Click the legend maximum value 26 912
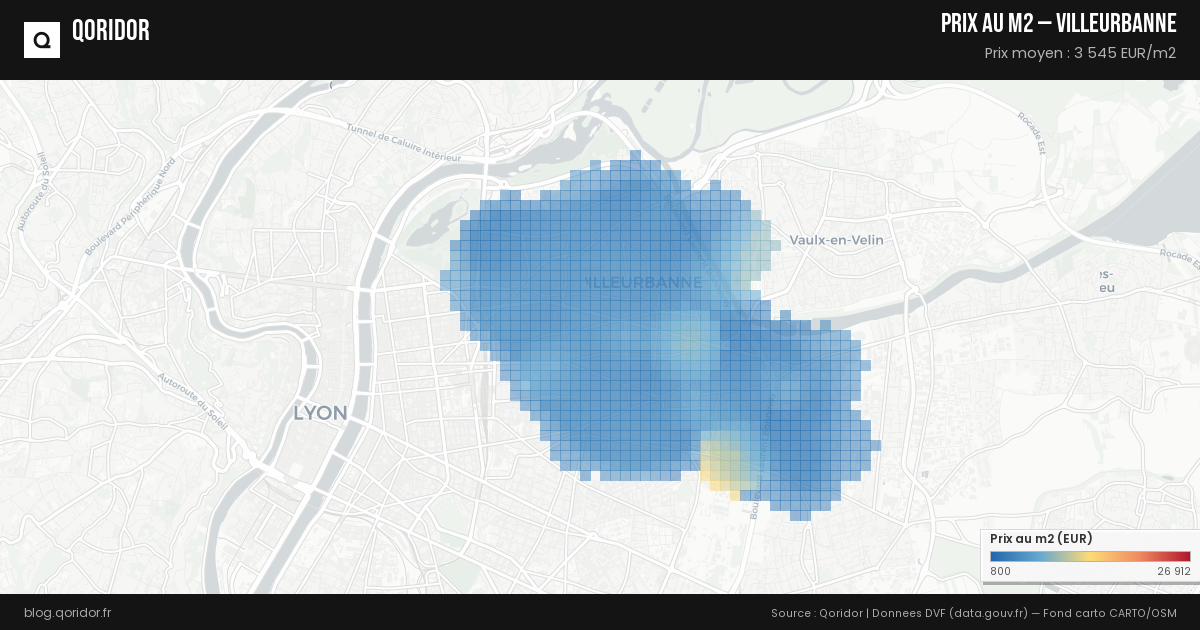 click(1173, 571)
